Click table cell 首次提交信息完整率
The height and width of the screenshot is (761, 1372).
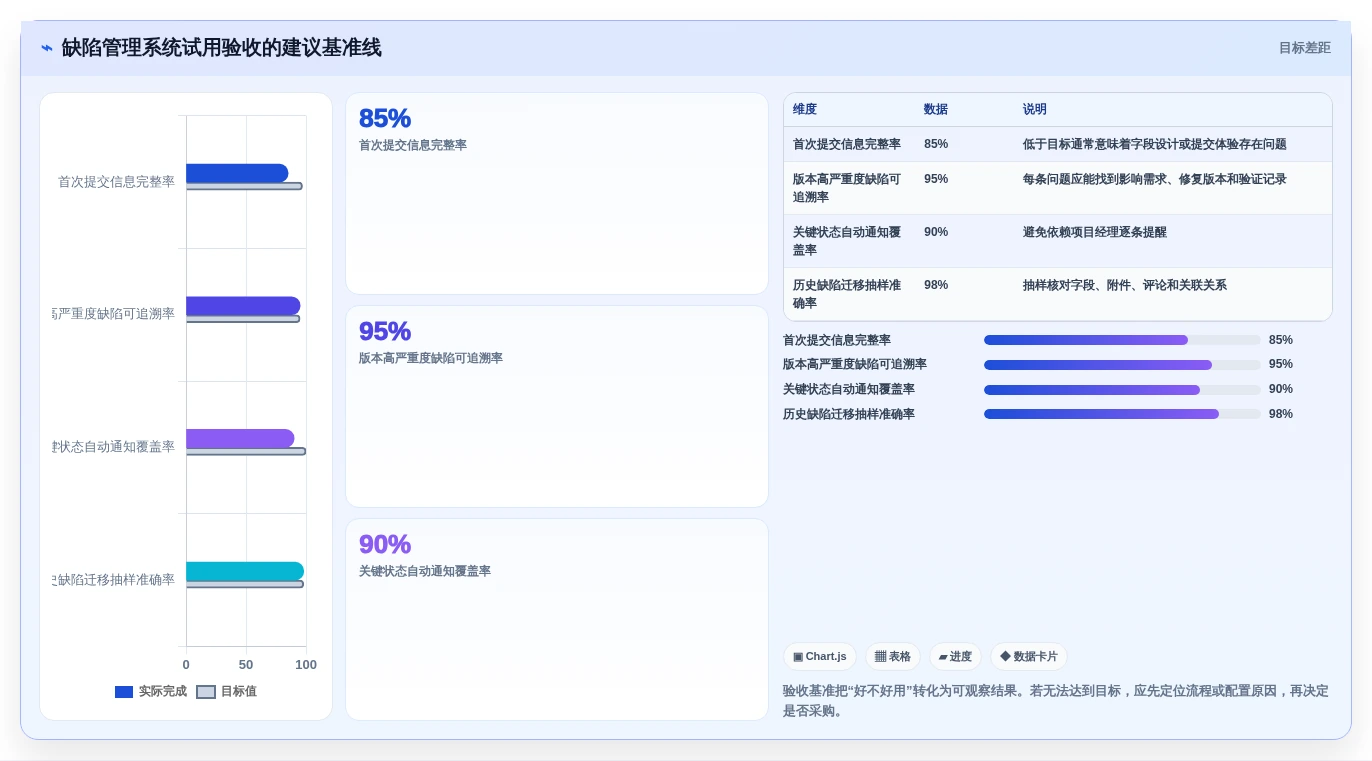(847, 144)
